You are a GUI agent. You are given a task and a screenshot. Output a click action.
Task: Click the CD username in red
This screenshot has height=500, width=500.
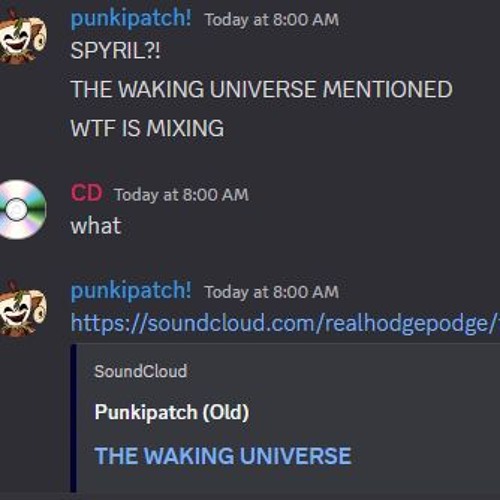pyautogui.click(x=86, y=193)
